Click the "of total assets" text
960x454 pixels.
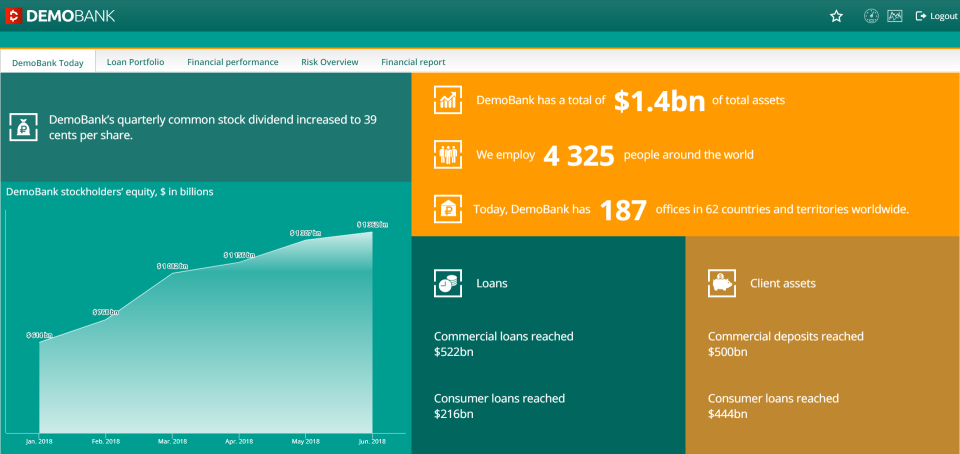pos(748,100)
